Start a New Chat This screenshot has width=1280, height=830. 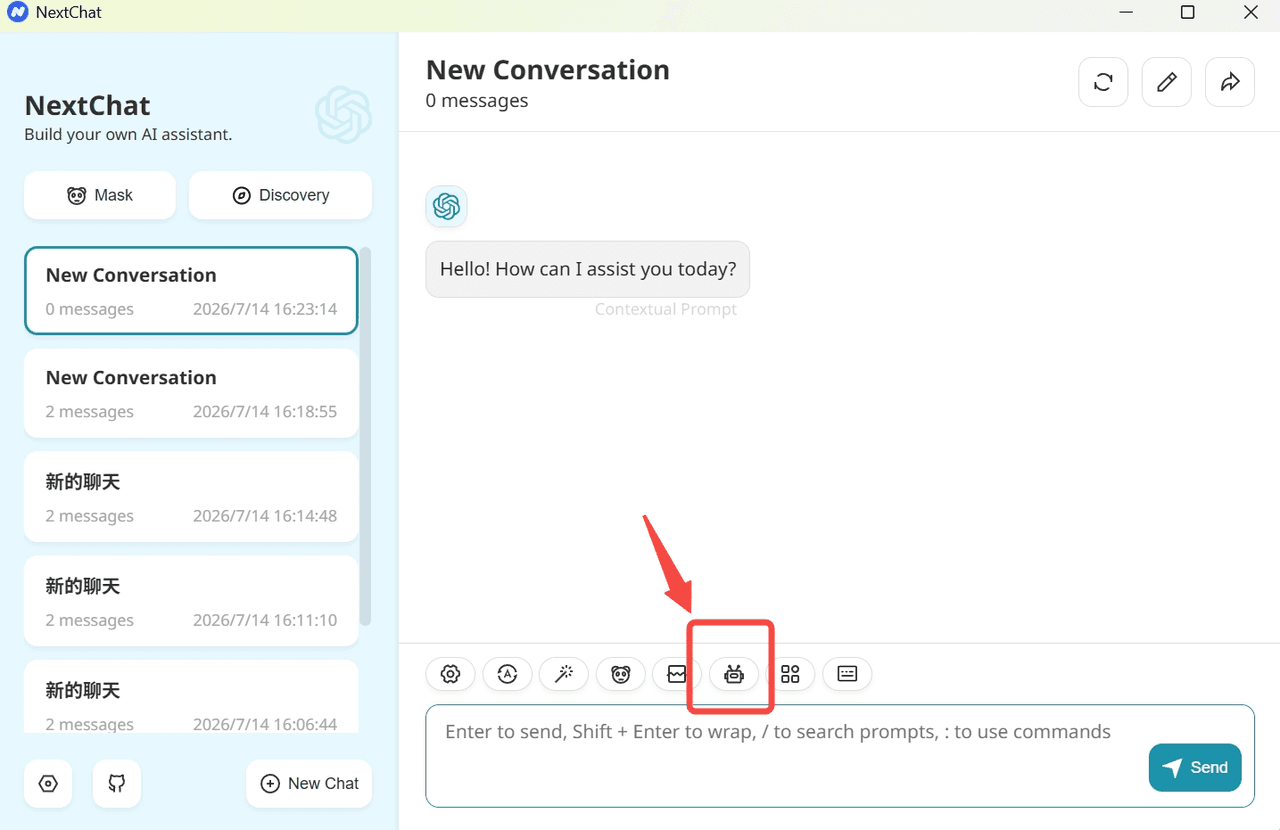[309, 783]
